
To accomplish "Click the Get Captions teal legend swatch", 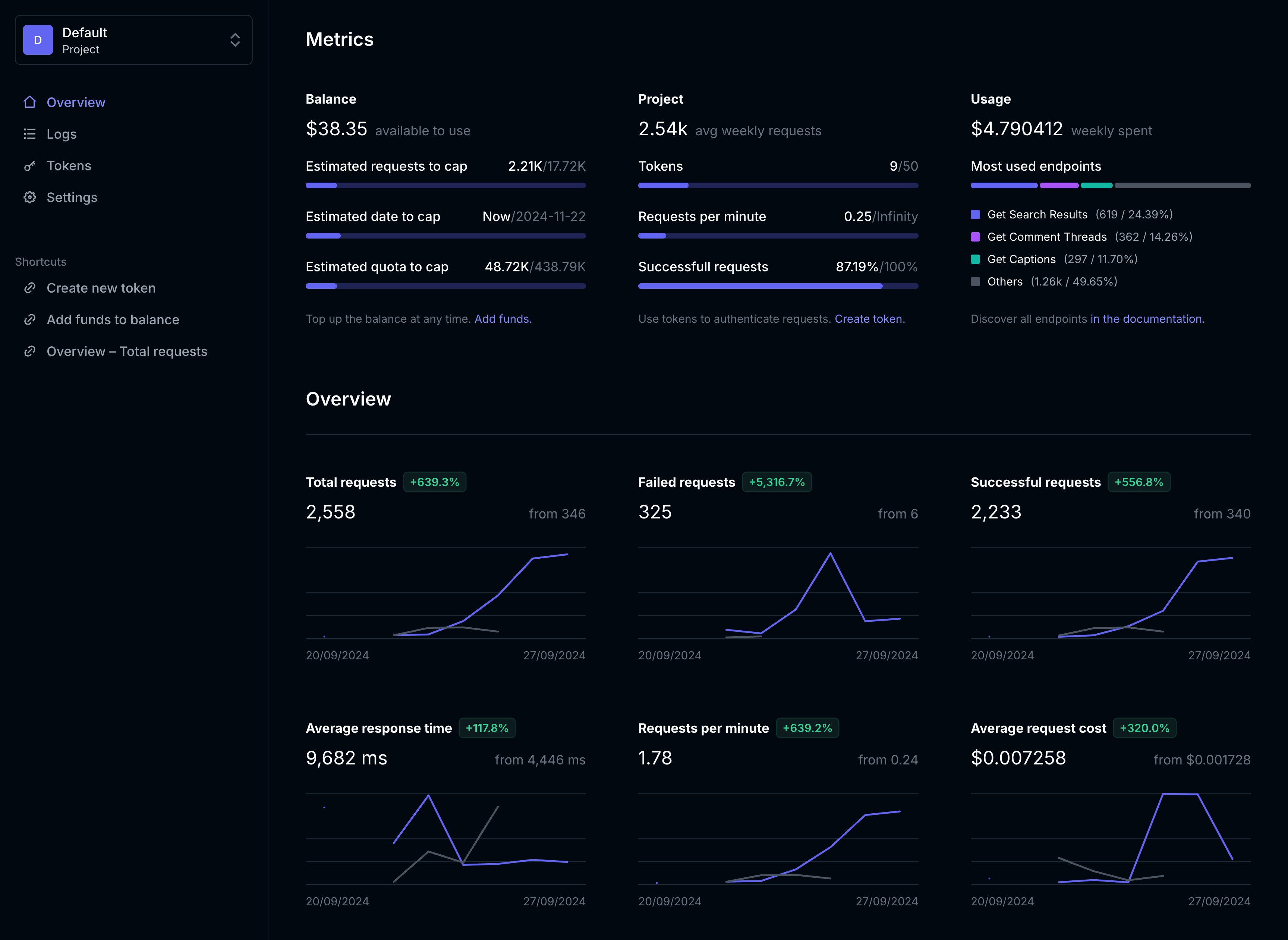I will [x=976, y=259].
